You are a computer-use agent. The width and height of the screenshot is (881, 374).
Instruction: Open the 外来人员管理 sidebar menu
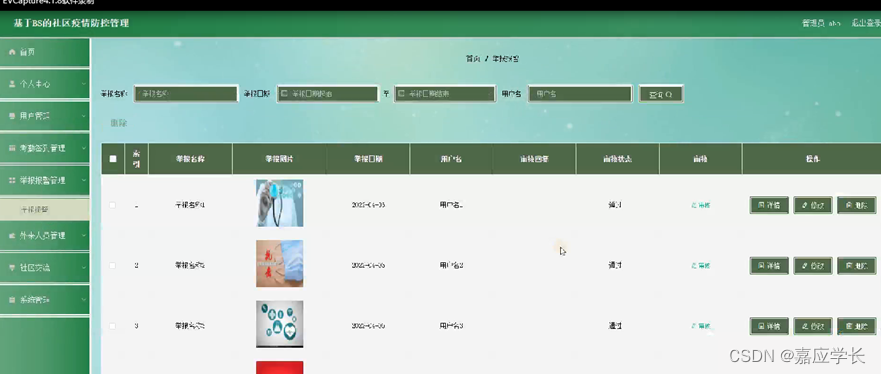click(x=44, y=236)
